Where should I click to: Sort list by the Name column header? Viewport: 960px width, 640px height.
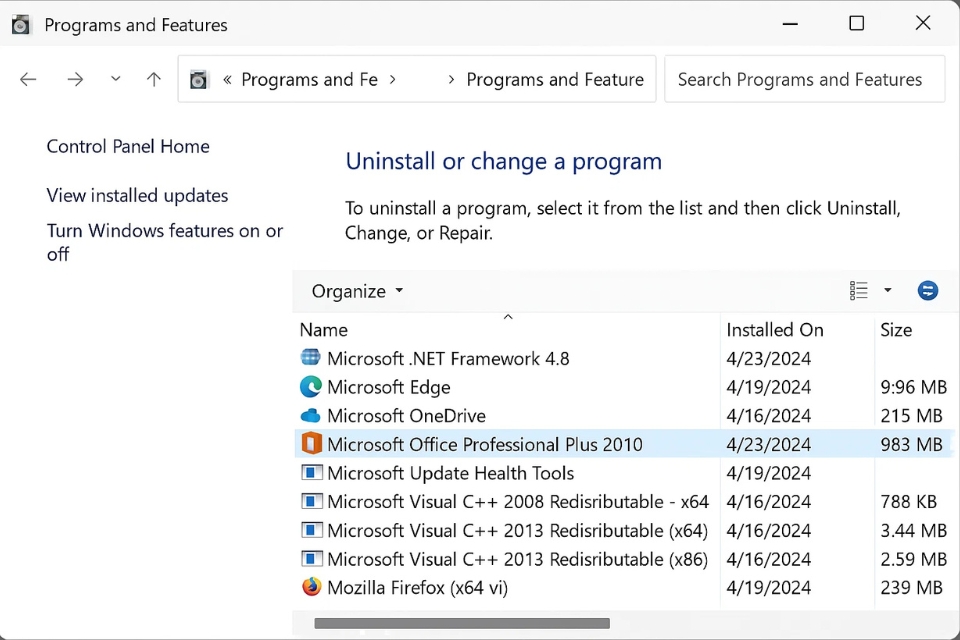(324, 330)
